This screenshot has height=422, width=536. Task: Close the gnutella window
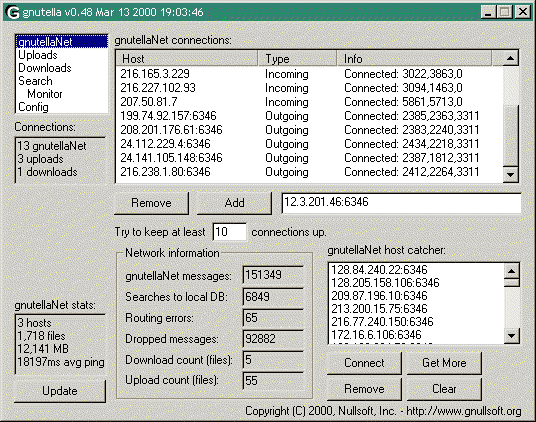click(522, 12)
